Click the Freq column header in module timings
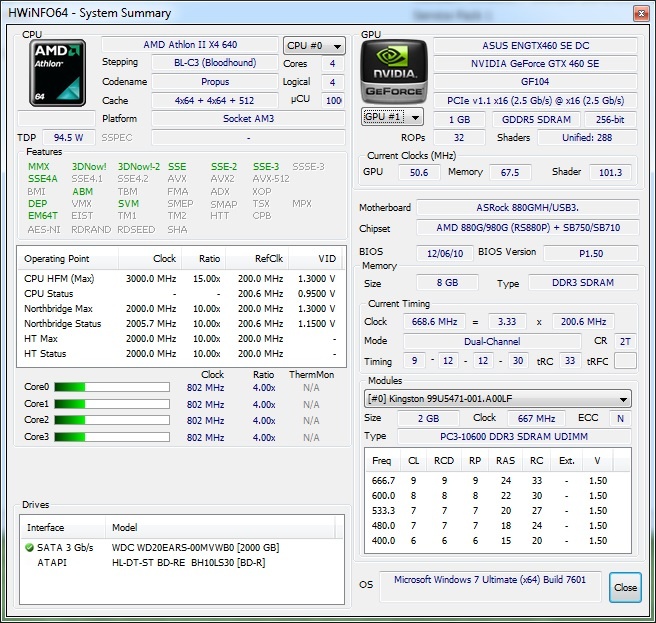Viewport: 656px width, 623px height. click(382, 461)
